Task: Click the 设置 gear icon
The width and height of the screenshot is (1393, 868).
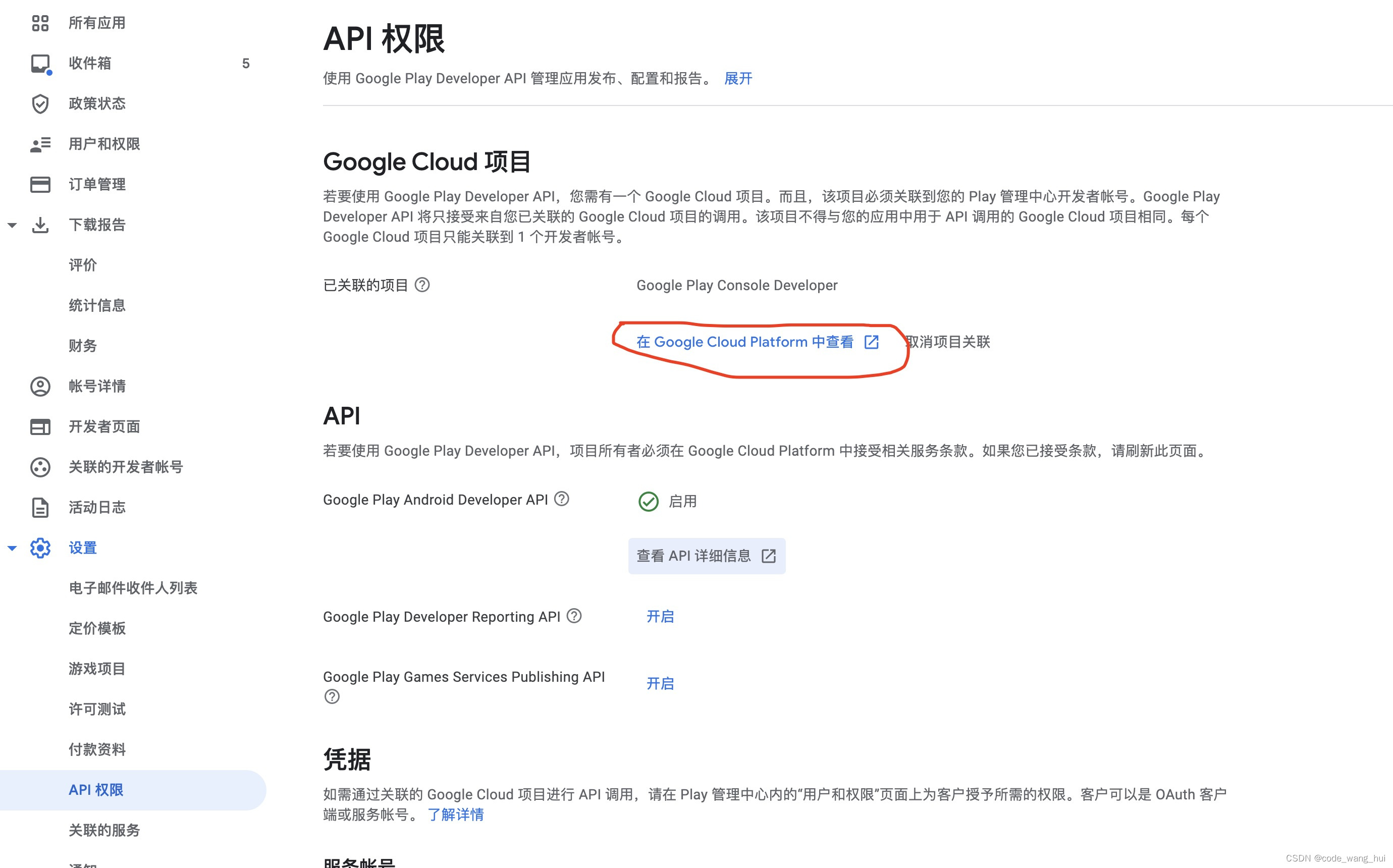Action: (x=40, y=548)
